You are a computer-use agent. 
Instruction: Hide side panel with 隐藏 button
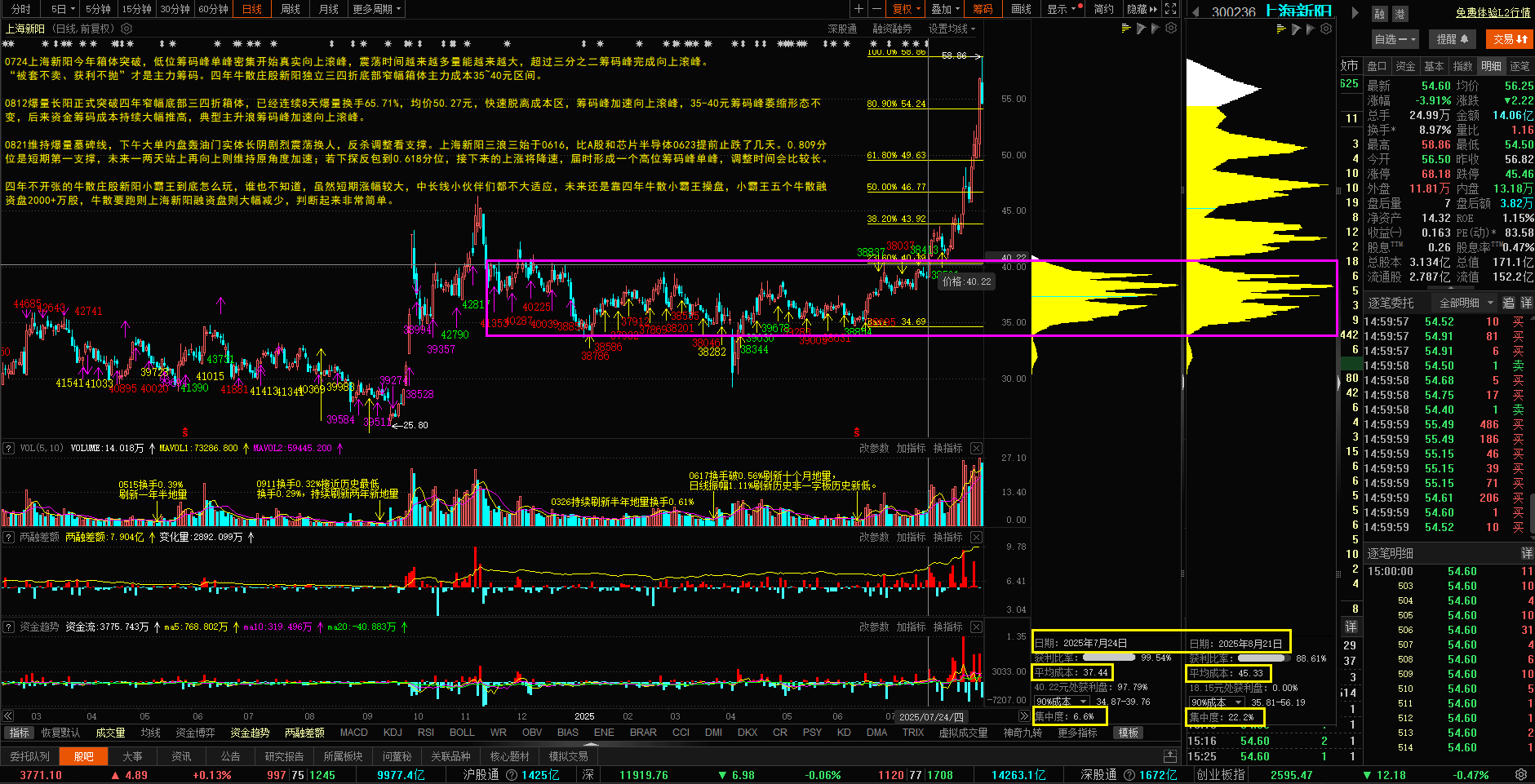tap(1142, 9)
